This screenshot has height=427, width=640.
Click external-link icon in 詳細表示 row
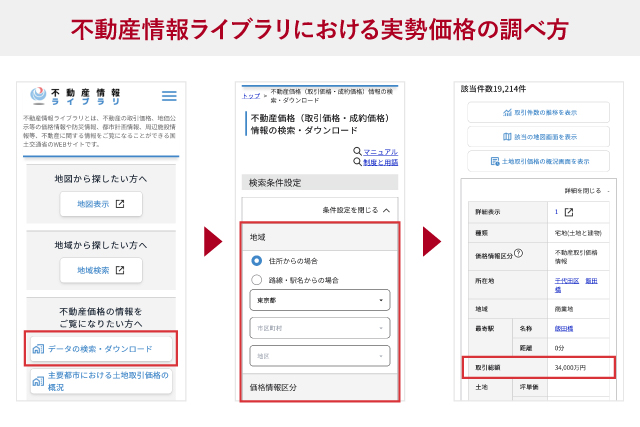(569, 212)
